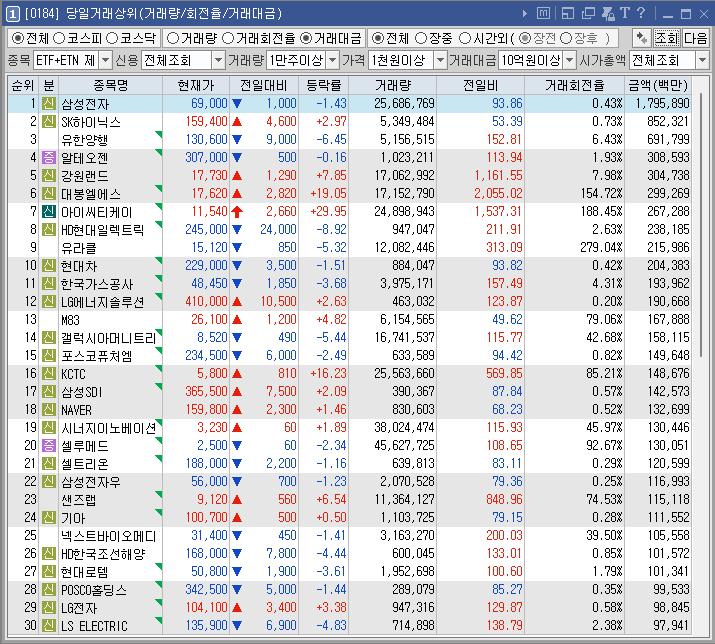Click 포스코퓨처엠 current price 234,500
Screen dimensions: 715x644
pos(206,355)
